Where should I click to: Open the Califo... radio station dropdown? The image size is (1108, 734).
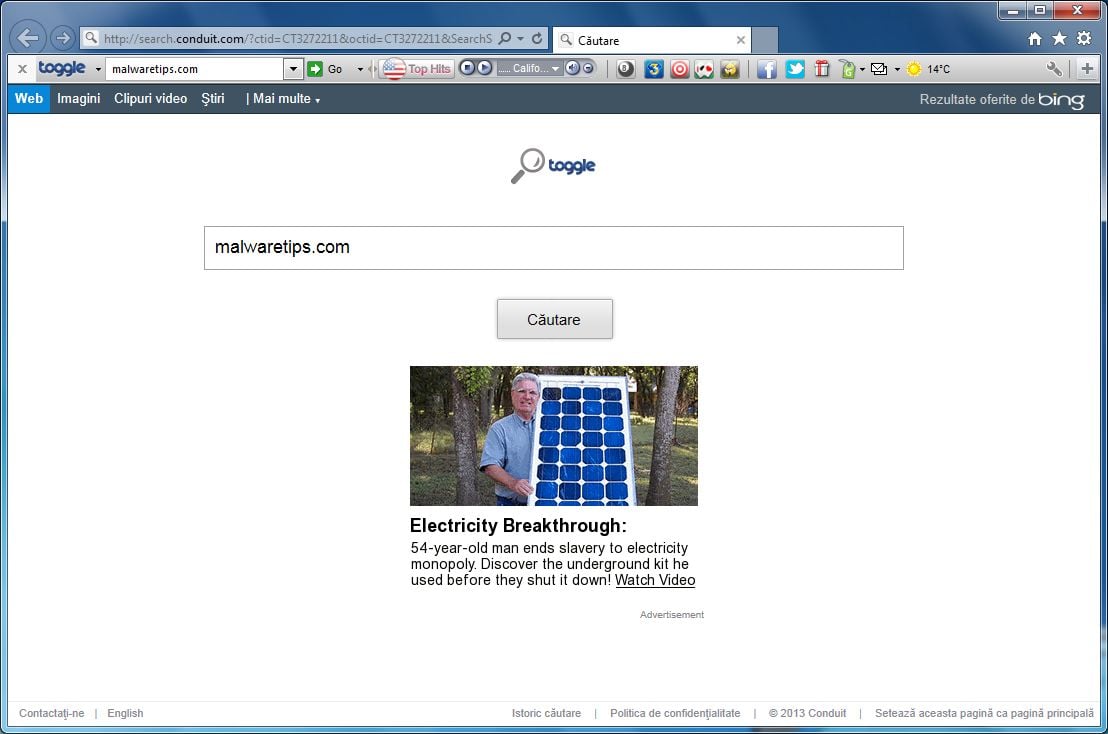tap(529, 69)
